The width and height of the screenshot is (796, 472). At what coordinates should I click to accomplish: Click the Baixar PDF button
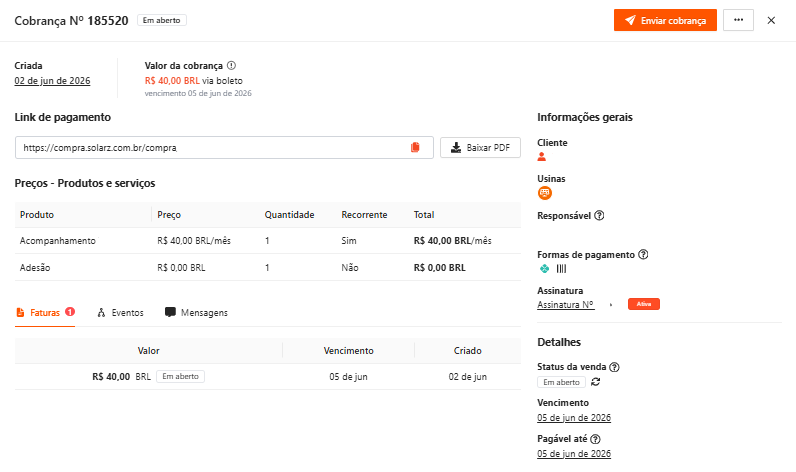(x=480, y=147)
